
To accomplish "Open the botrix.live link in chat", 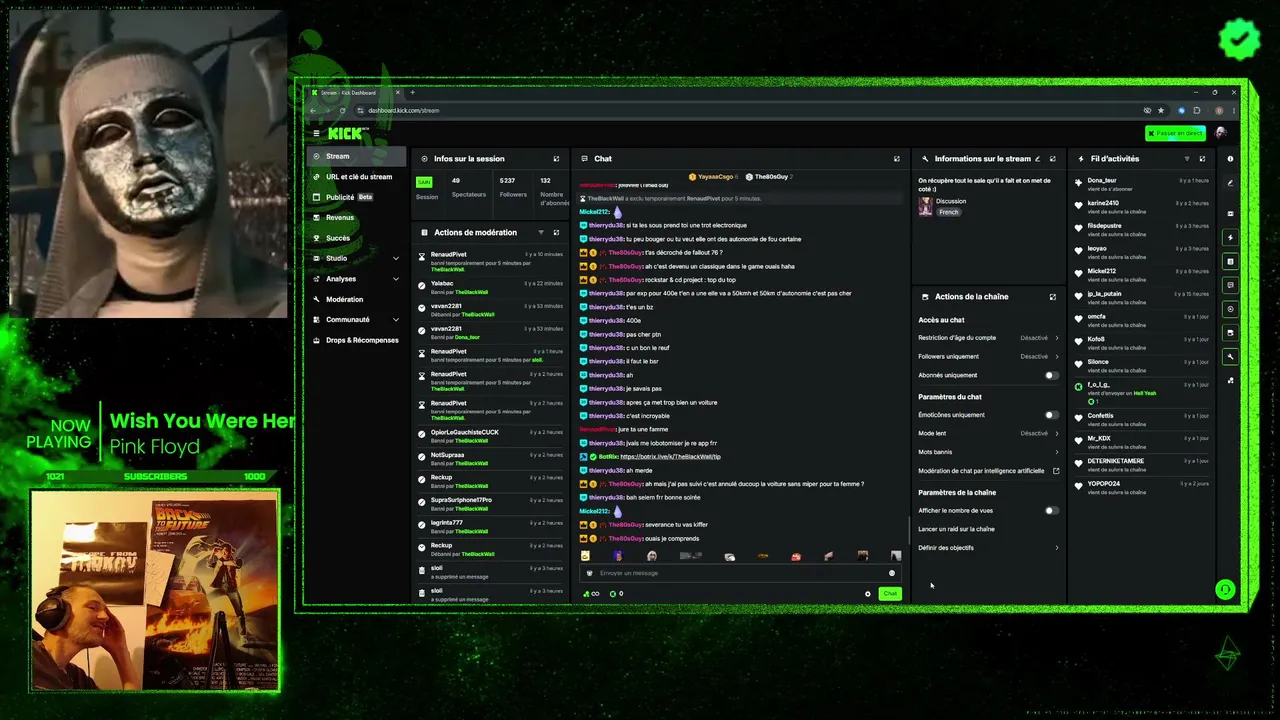I will coord(670,457).
